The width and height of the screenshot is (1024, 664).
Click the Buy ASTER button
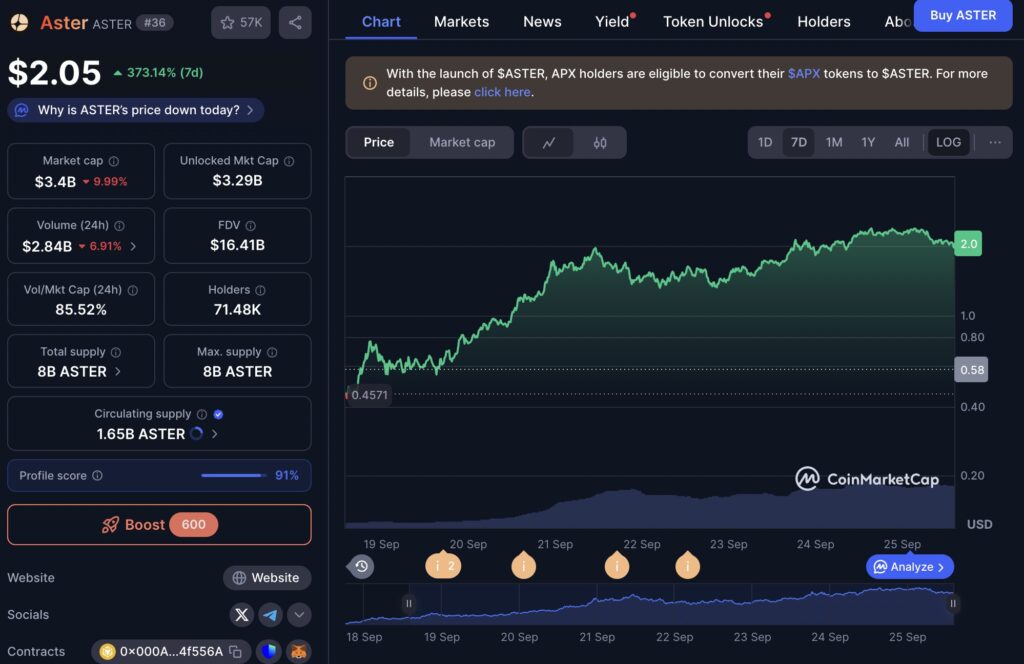pos(963,15)
